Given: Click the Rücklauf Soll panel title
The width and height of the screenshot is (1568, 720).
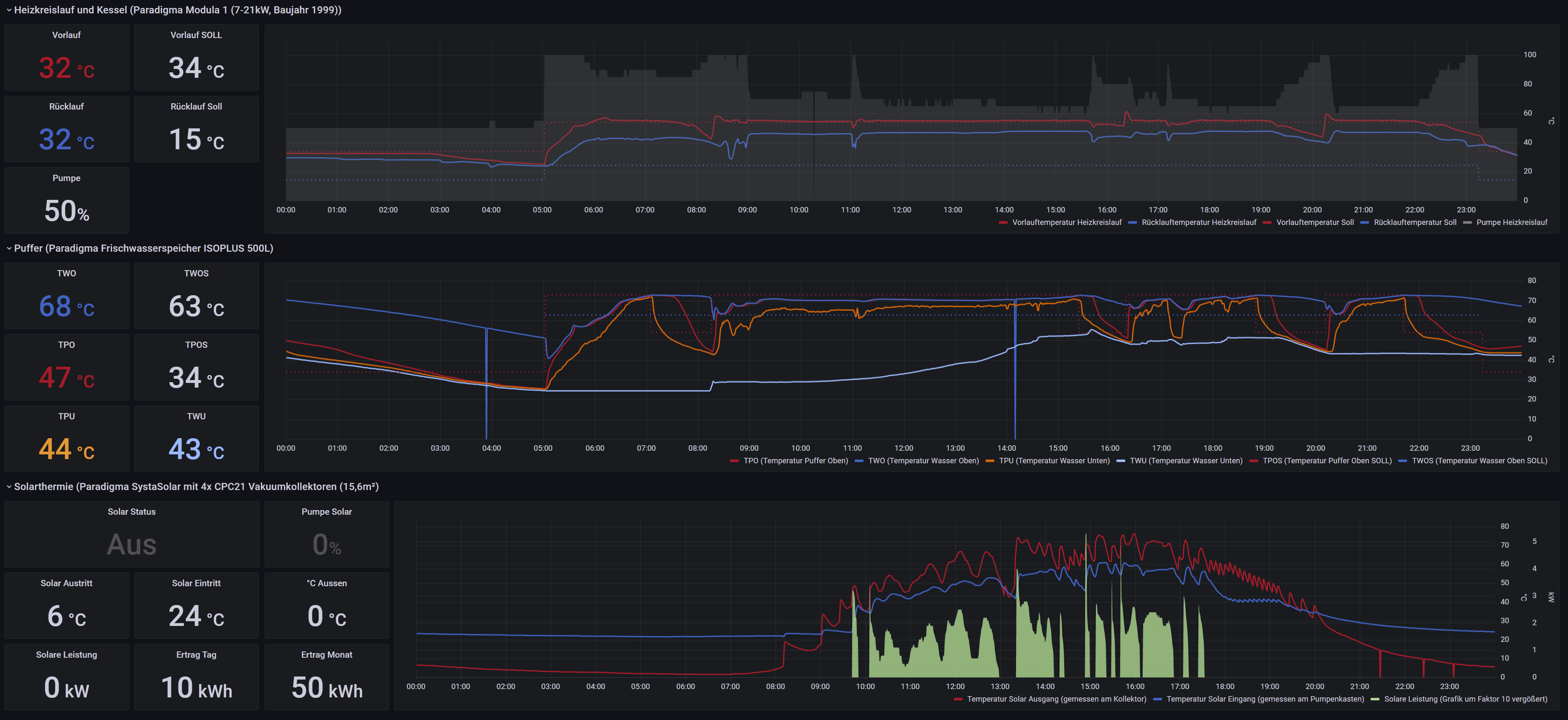Looking at the screenshot, I should [196, 107].
